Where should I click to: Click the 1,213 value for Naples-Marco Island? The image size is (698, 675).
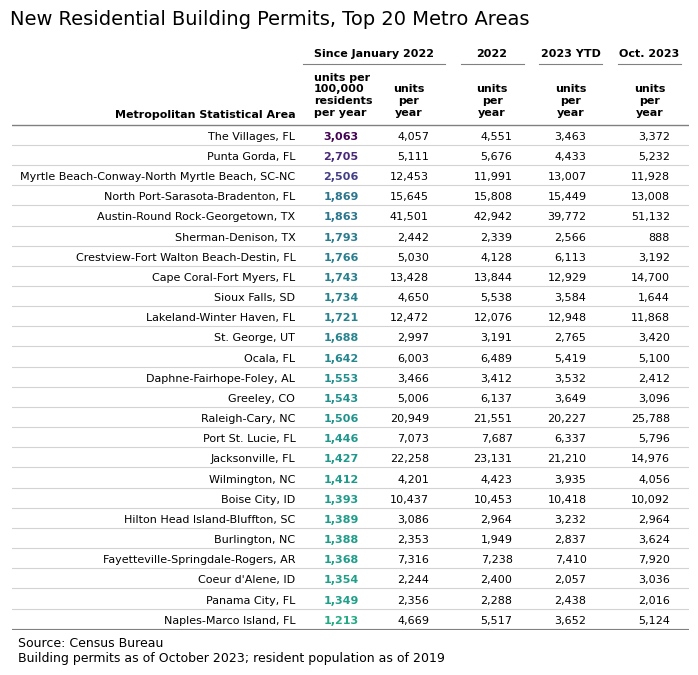click(341, 621)
